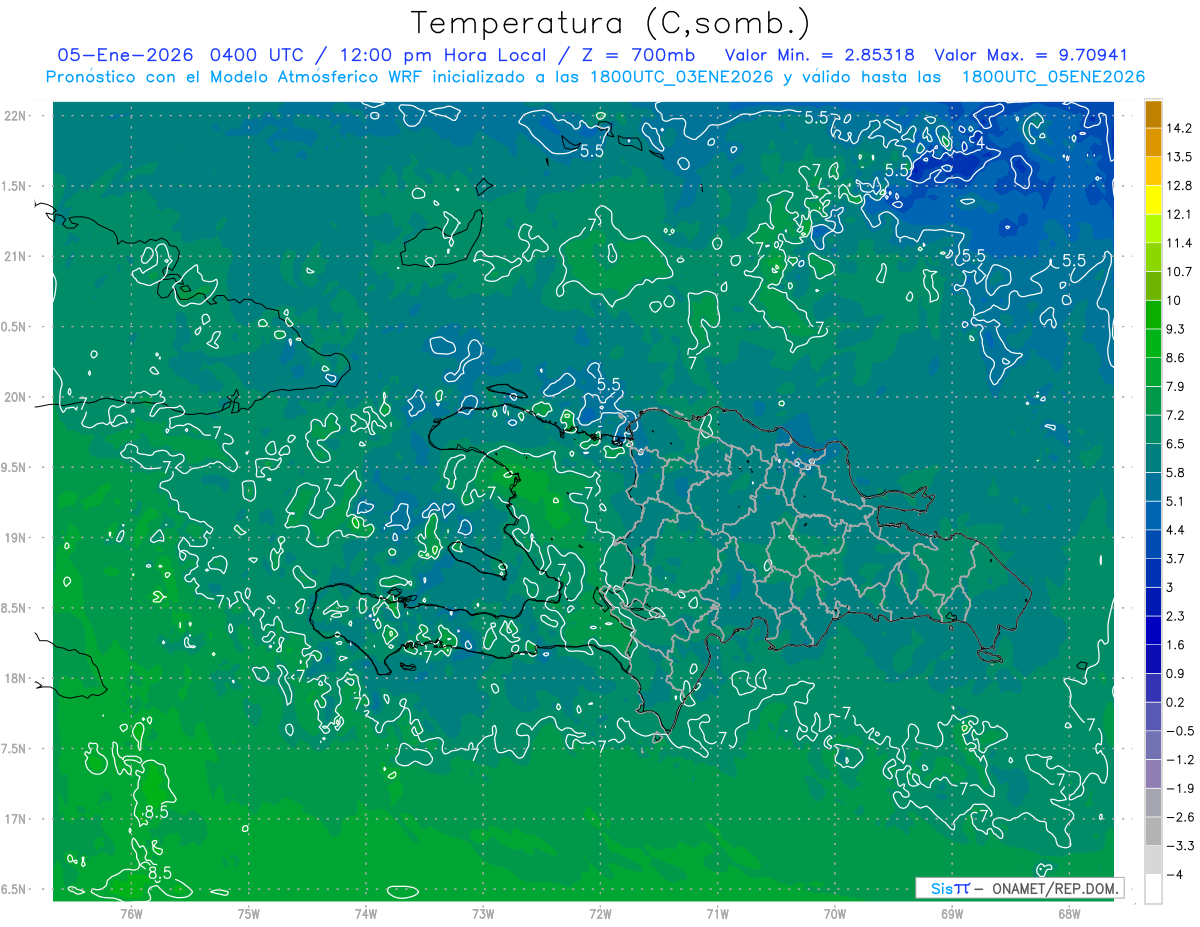
Task: Click the 74W longitude axis label
Action: coord(366,913)
